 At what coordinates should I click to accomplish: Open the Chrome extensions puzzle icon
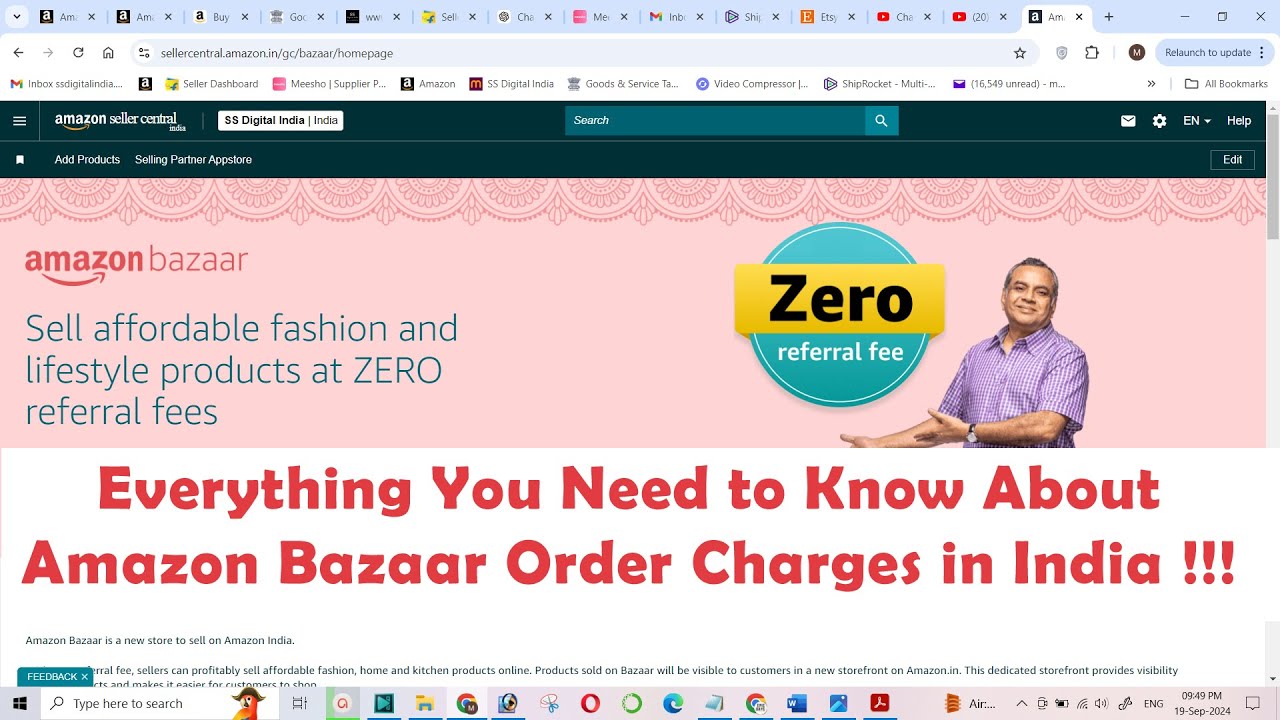pos(1092,53)
